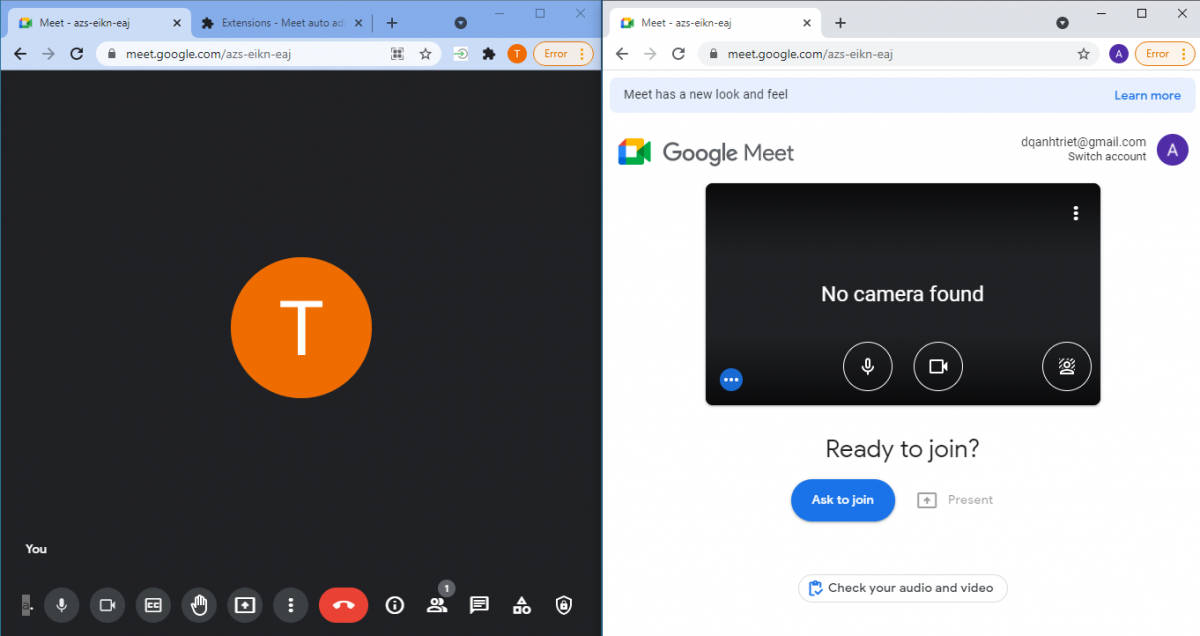Click the Google Meet logo
The height and width of the screenshot is (636, 1200).
pyautogui.click(x=706, y=152)
